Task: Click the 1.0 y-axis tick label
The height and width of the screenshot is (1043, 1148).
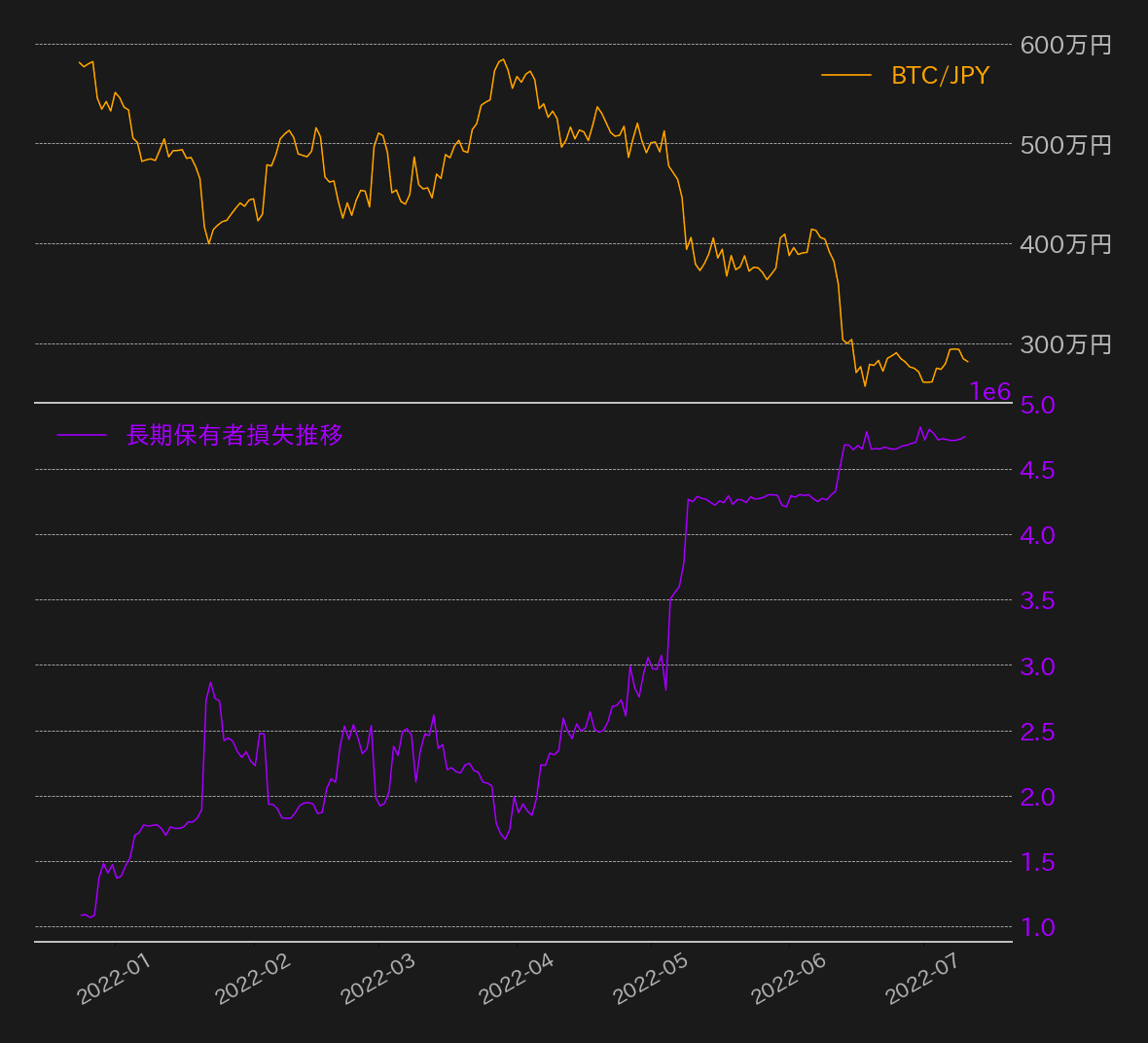Action: [x=1037, y=927]
